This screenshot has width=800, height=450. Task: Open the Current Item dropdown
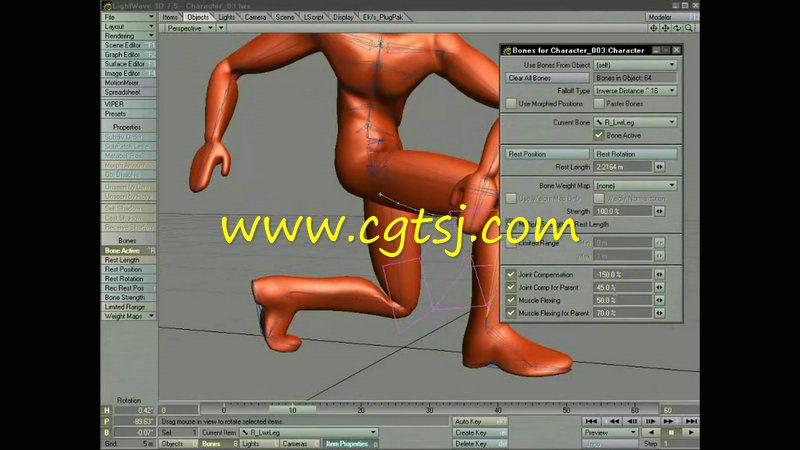tap(309, 433)
